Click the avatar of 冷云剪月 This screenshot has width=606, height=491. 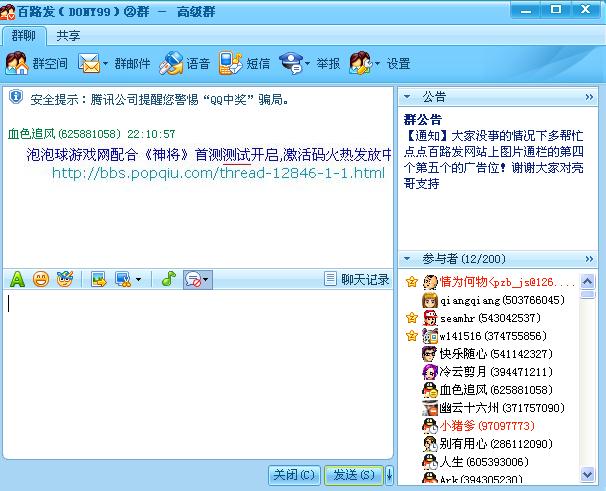430,372
